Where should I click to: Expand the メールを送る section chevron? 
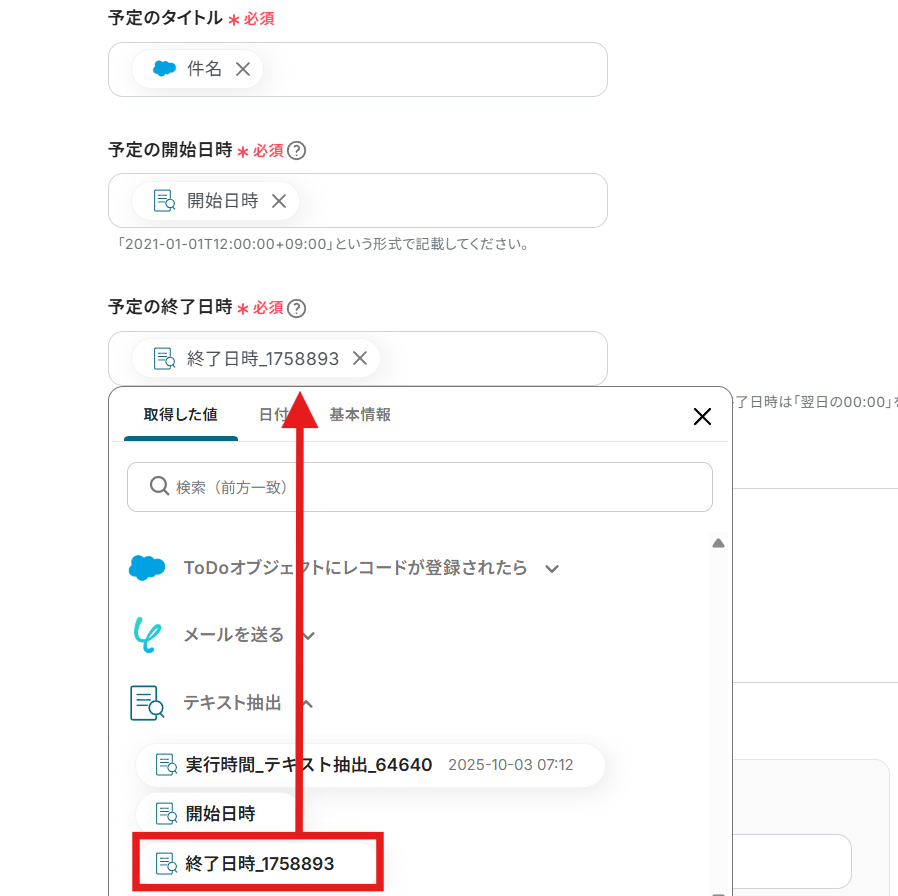309,636
